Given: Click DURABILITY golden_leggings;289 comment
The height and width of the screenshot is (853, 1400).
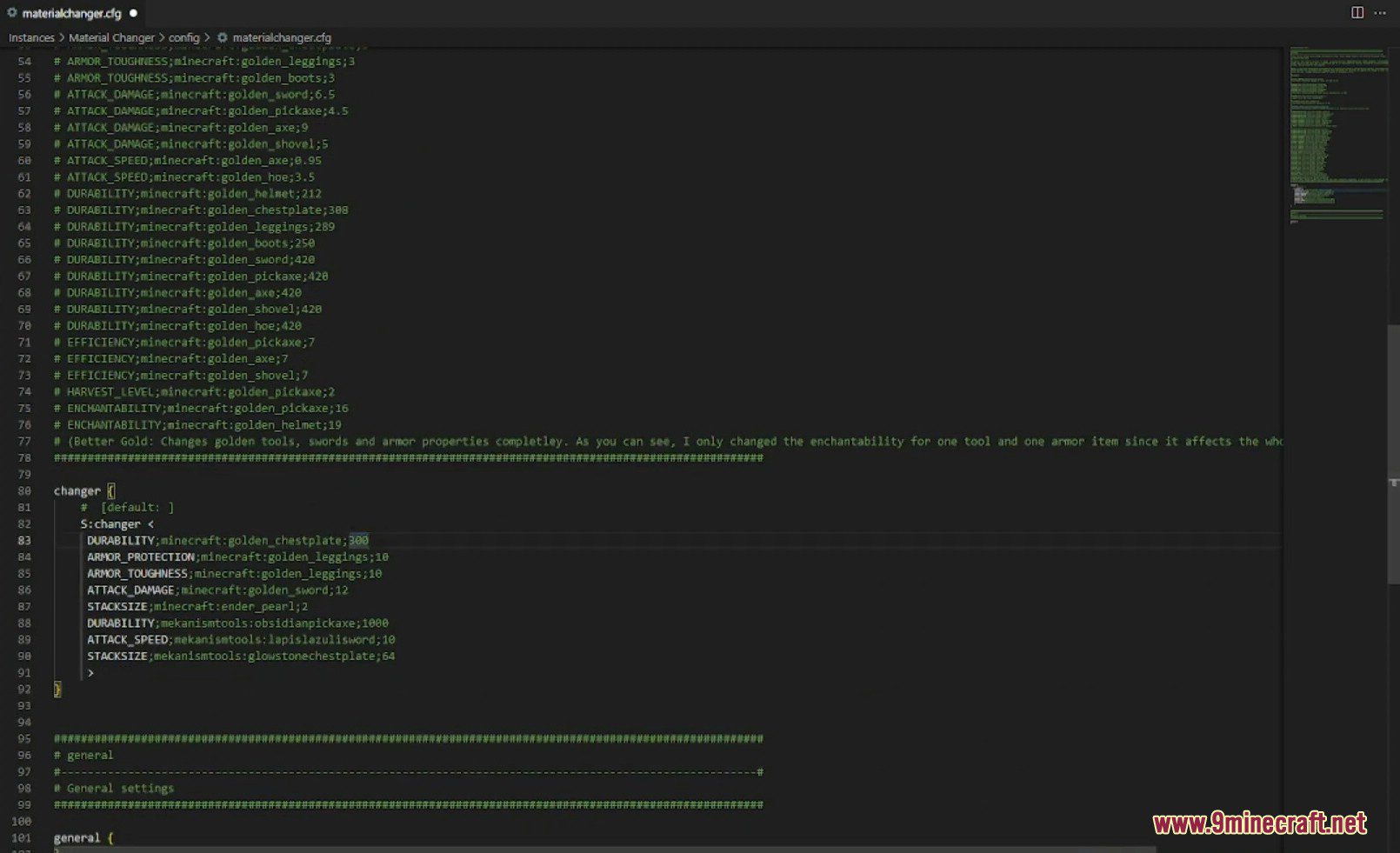Looking at the screenshot, I should (194, 226).
